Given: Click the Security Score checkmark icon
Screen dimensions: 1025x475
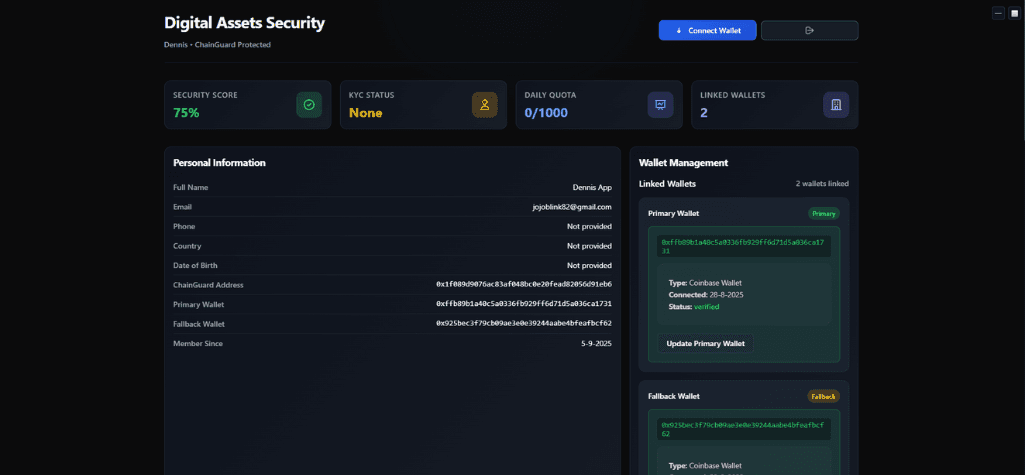Looking at the screenshot, I should point(309,105).
